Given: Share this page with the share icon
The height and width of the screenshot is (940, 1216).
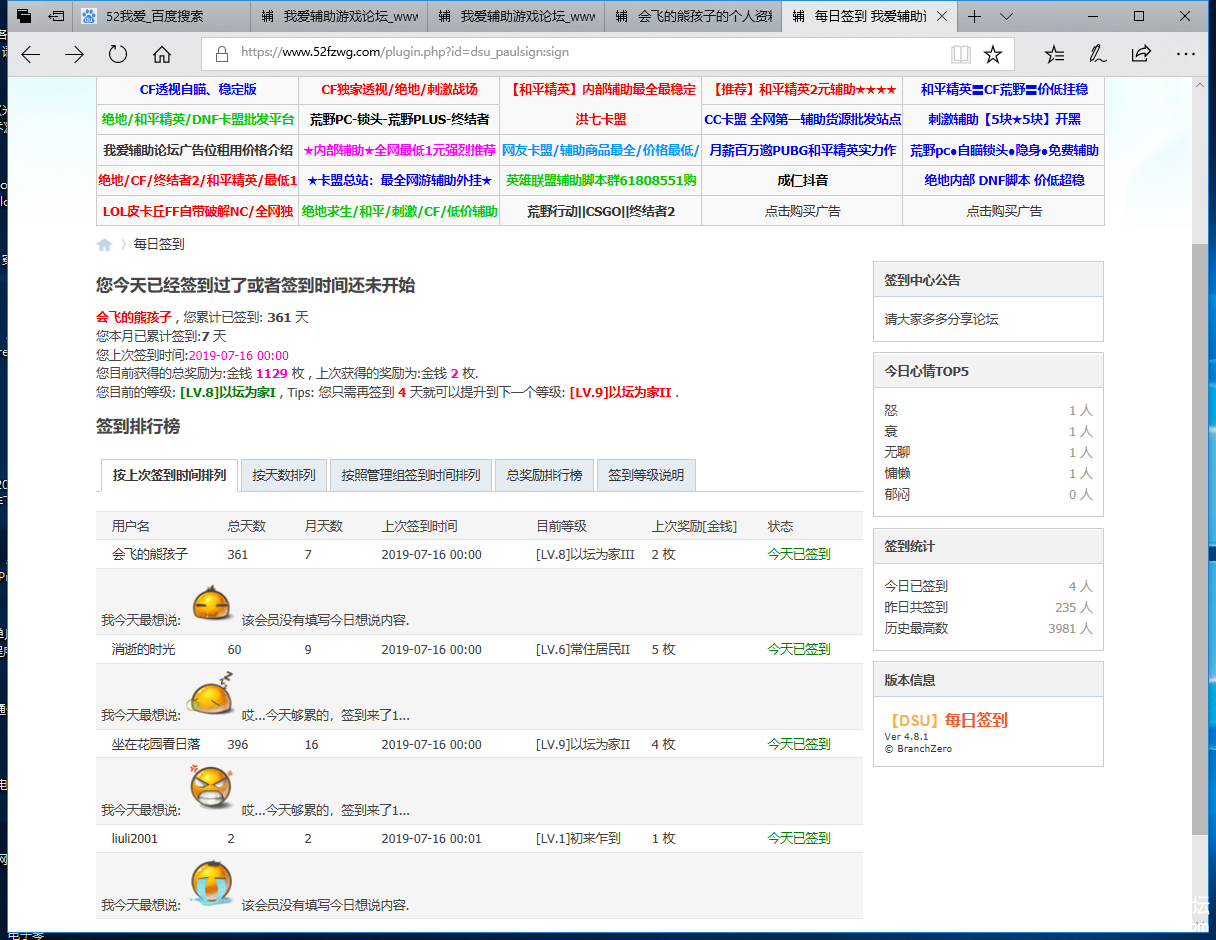Looking at the screenshot, I should click(x=1141, y=54).
